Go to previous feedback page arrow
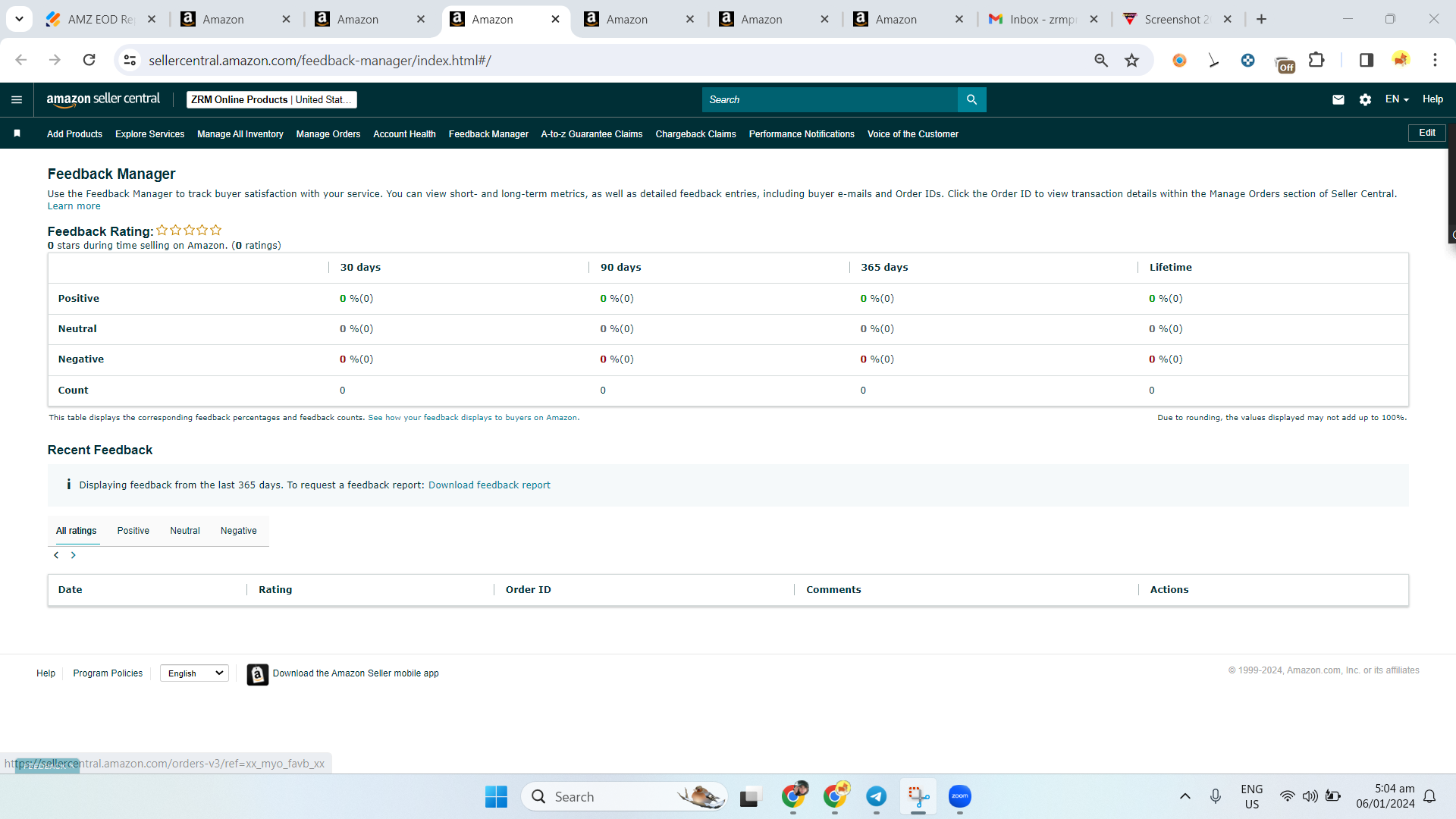Screen dimensions: 1456x819 point(56,555)
